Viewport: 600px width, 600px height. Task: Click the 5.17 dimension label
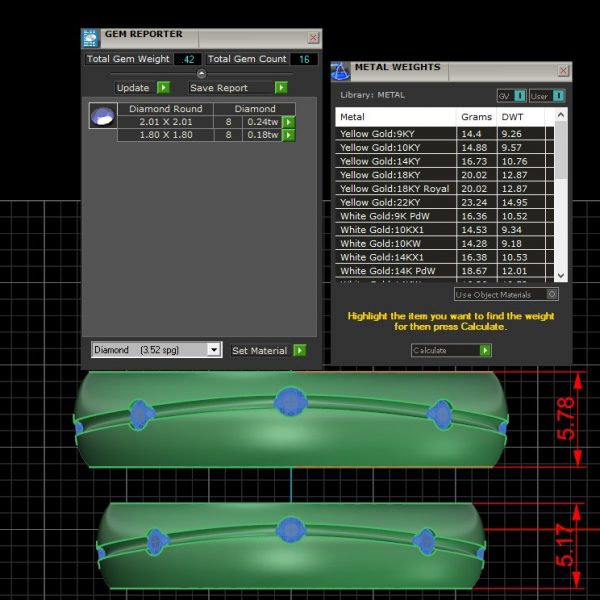[565, 545]
